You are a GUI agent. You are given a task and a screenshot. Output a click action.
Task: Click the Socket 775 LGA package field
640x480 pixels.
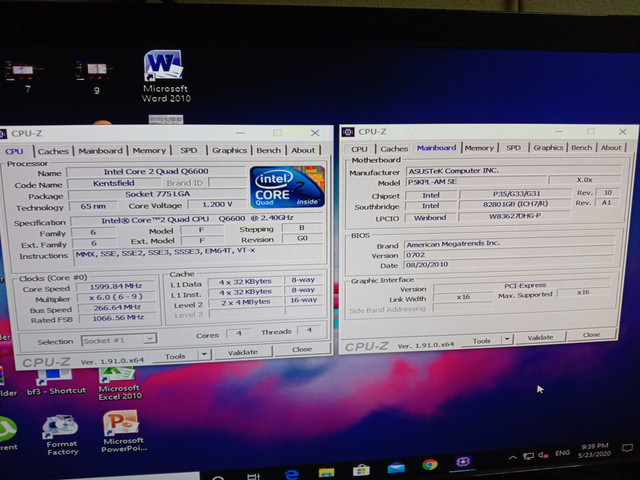(158, 194)
